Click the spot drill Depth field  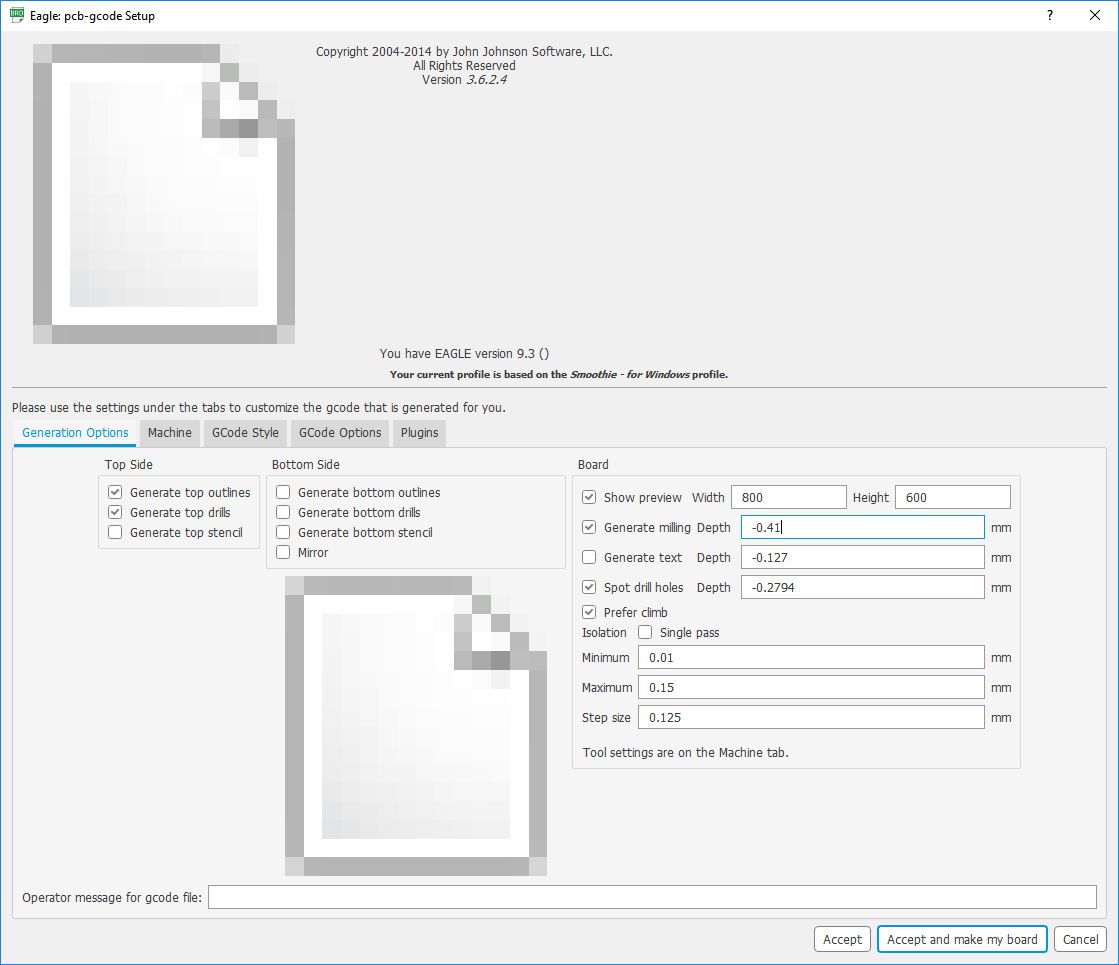(863, 587)
